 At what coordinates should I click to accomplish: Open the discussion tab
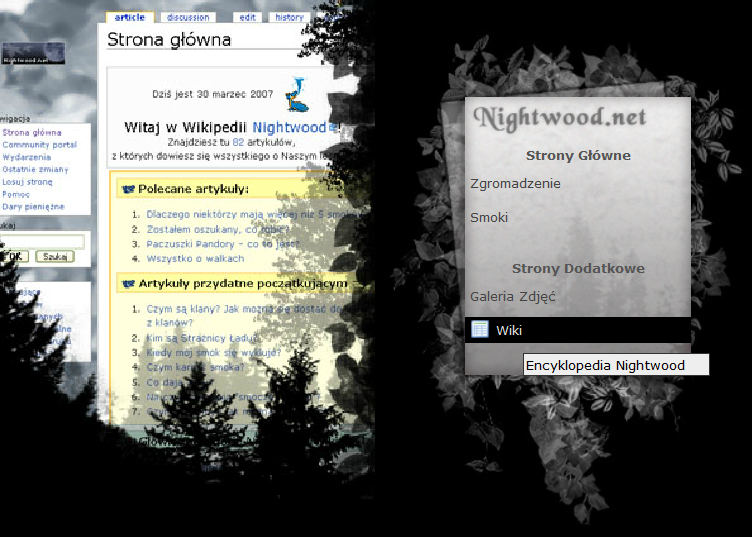[x=188, y=17]
